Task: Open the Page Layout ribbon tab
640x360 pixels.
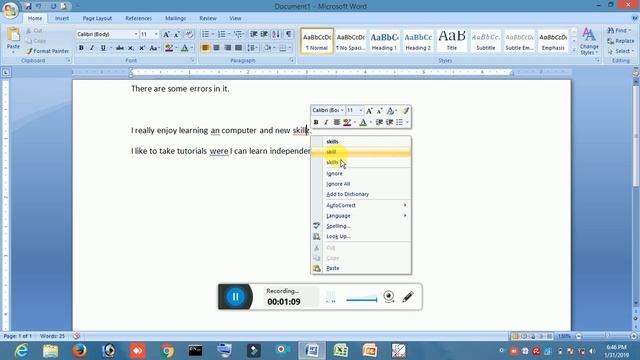Action: (x=97, y=18)
